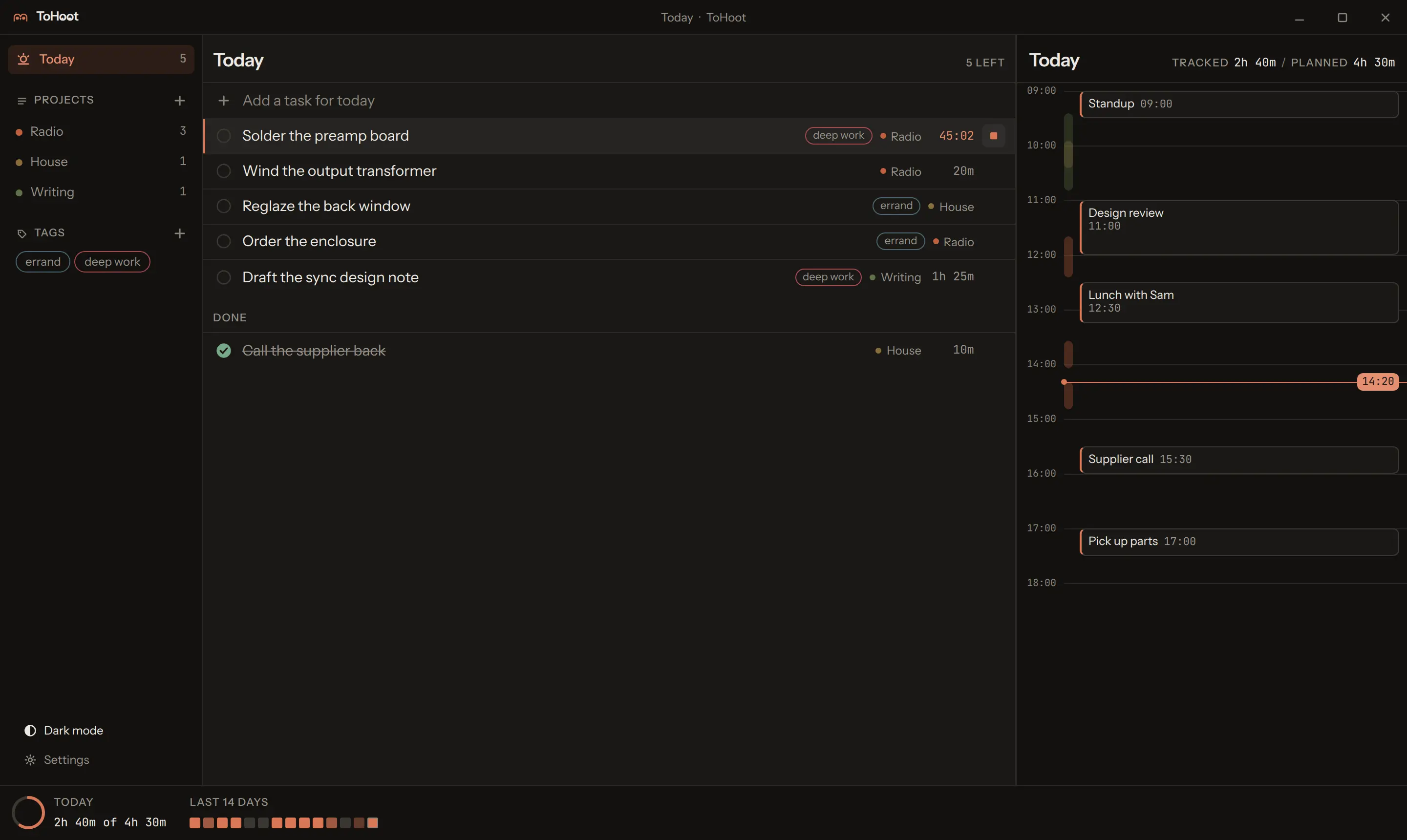Uncheck the completed Call the supplier back task
Image resolution: width=1407 pixels, height=840 pixels.
[x=224, y=351]
